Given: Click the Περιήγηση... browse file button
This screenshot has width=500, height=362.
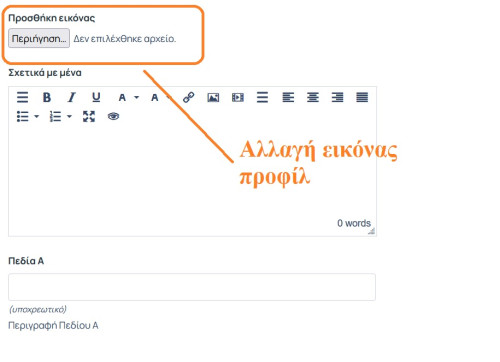Looking at the screenshot, I should (x=39, y=38).
